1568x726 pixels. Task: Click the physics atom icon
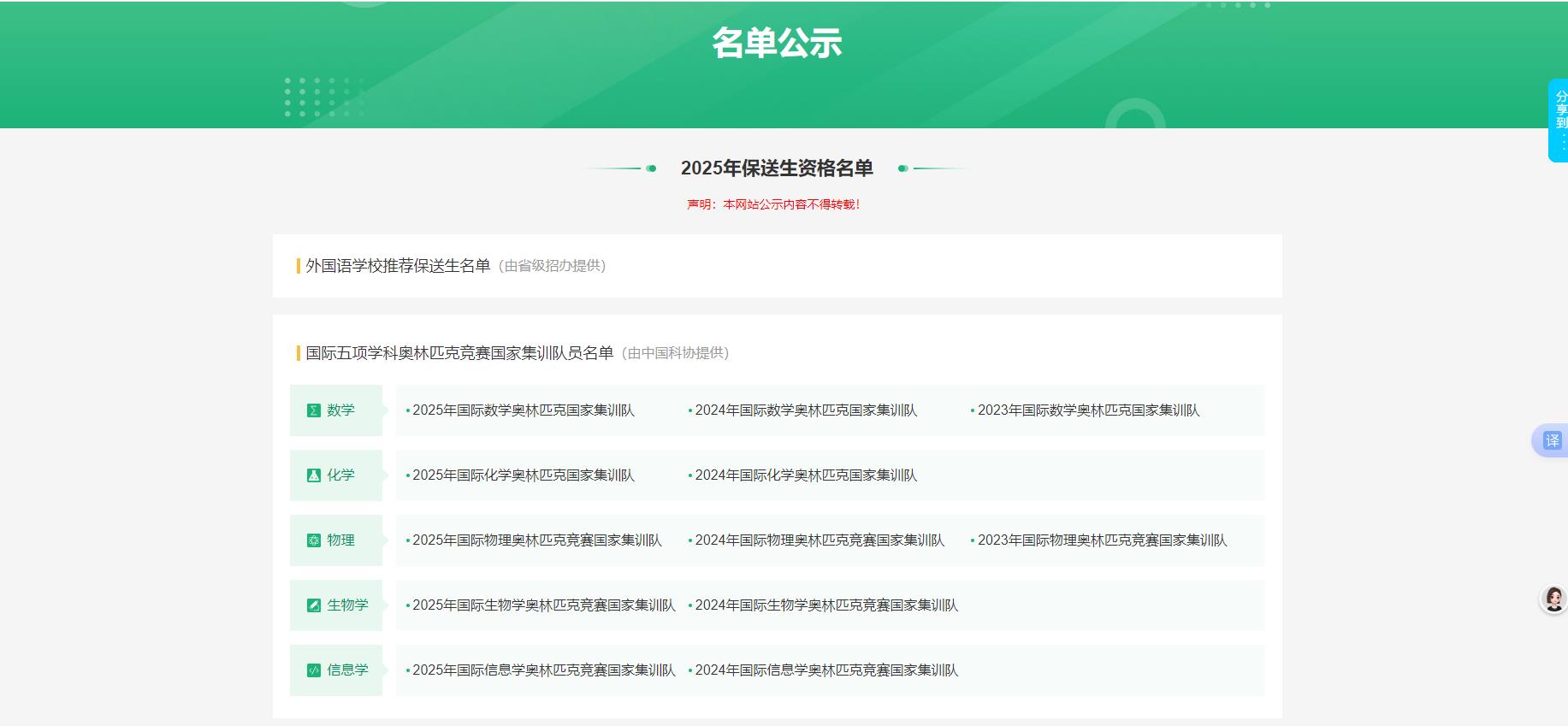pyautogui.click(x=313, y=540)
